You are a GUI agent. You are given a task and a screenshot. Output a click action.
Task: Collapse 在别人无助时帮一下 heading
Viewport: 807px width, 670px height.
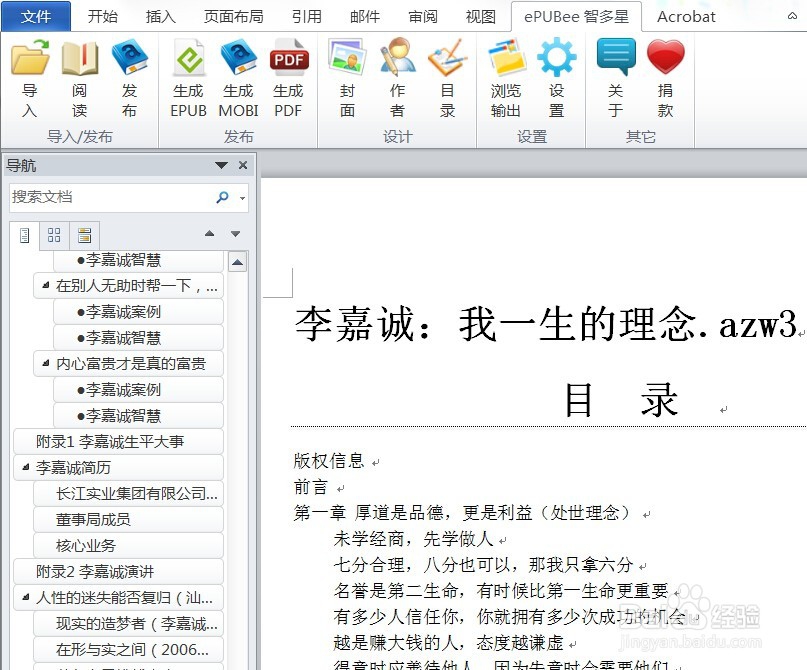[46, 285]
